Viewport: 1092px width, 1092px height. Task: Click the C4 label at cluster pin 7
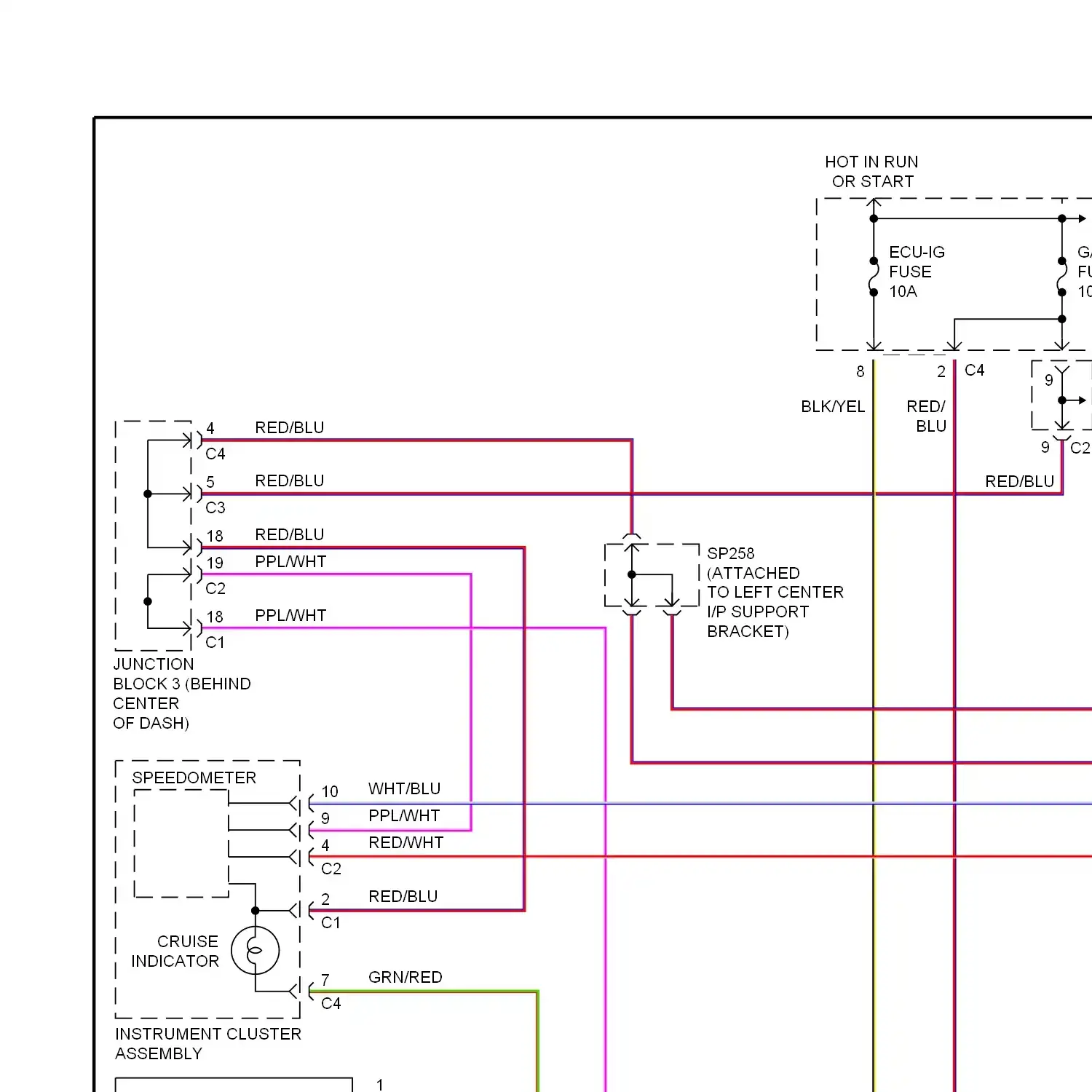coord(331,1003)
